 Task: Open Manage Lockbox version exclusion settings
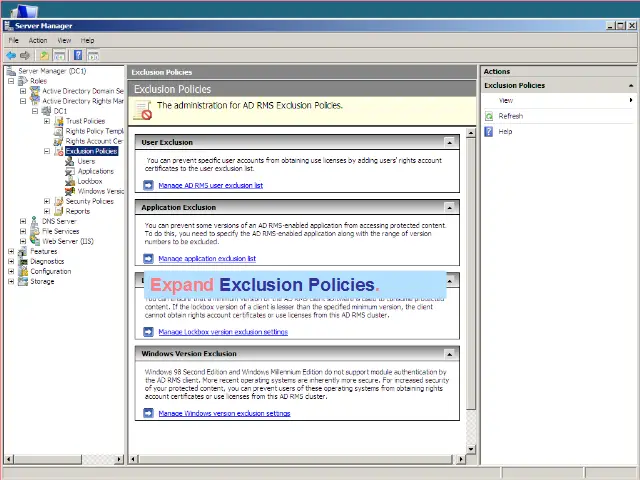pyautogui.click(x=223, y=332)
